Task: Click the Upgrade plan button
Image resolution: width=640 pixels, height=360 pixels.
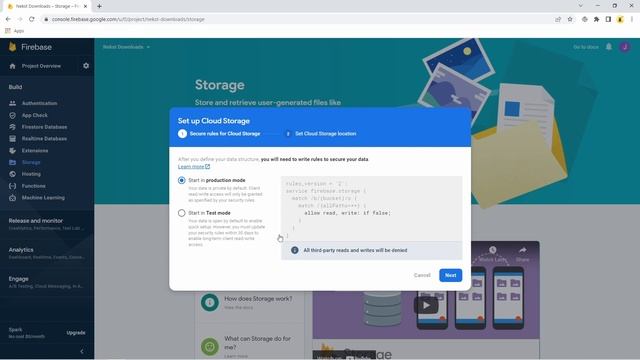Action: click(76, 333)
